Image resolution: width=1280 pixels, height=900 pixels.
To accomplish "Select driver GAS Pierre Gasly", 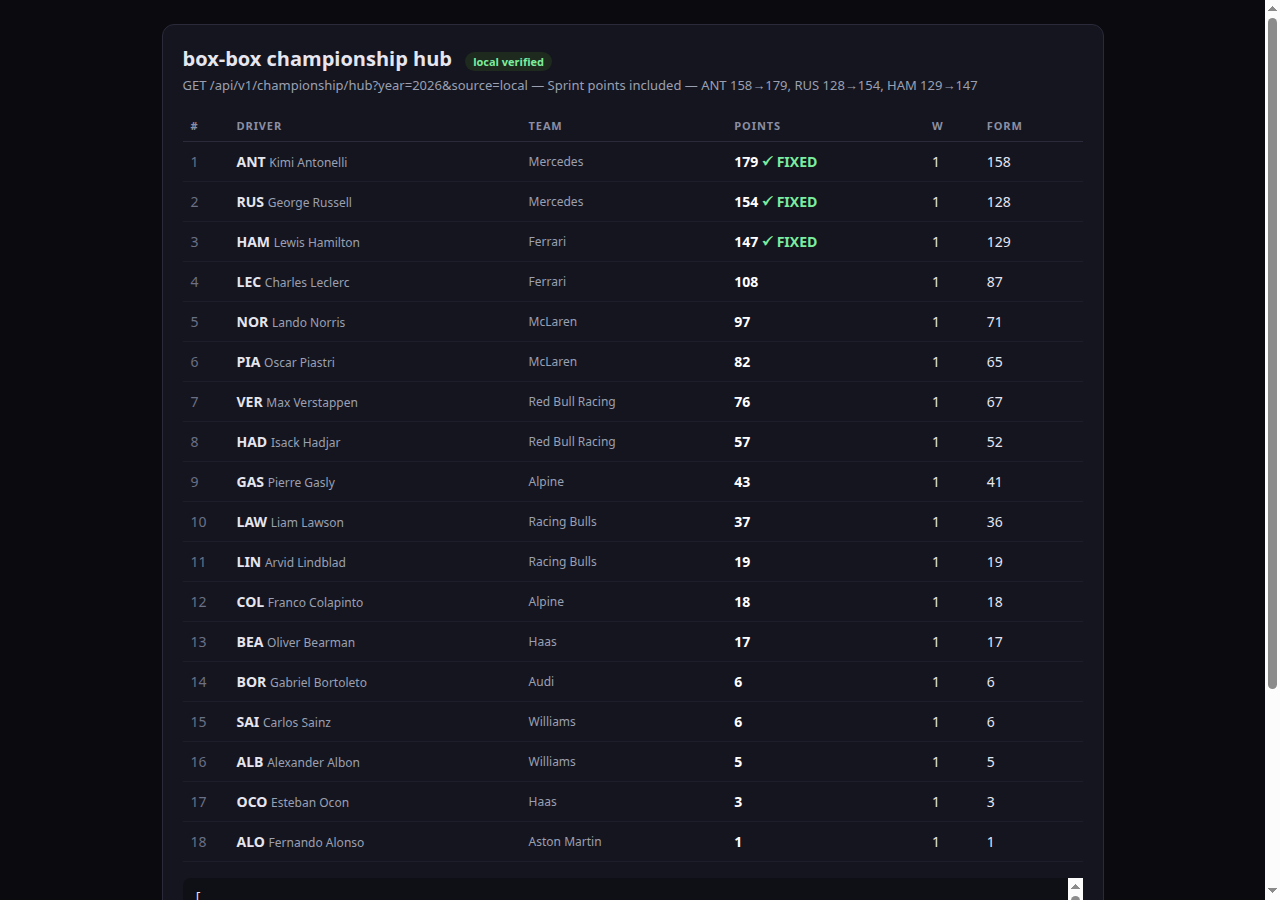I will [x=286, y=482].
